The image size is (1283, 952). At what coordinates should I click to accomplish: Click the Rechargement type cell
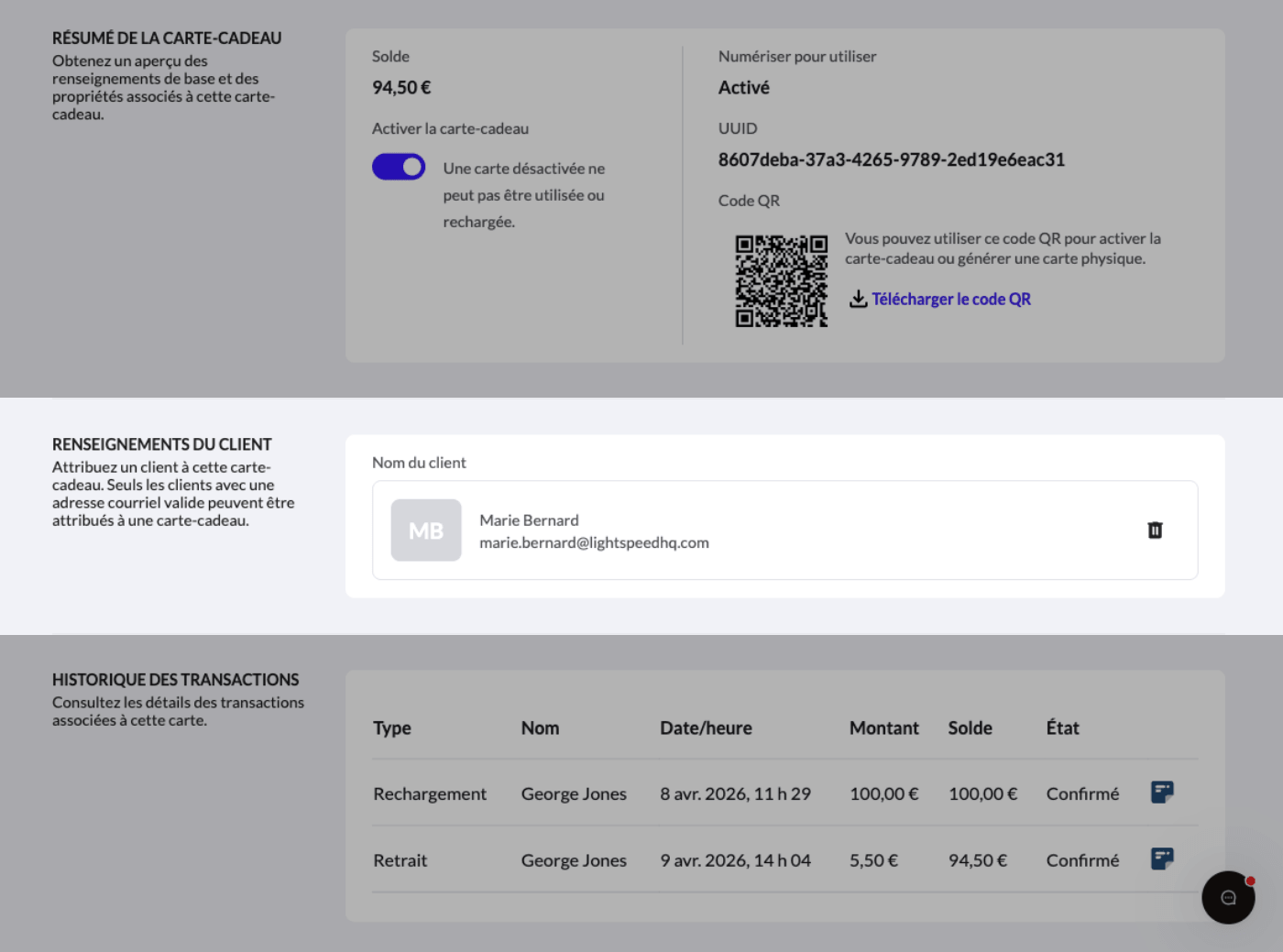[x=430, y=794]
